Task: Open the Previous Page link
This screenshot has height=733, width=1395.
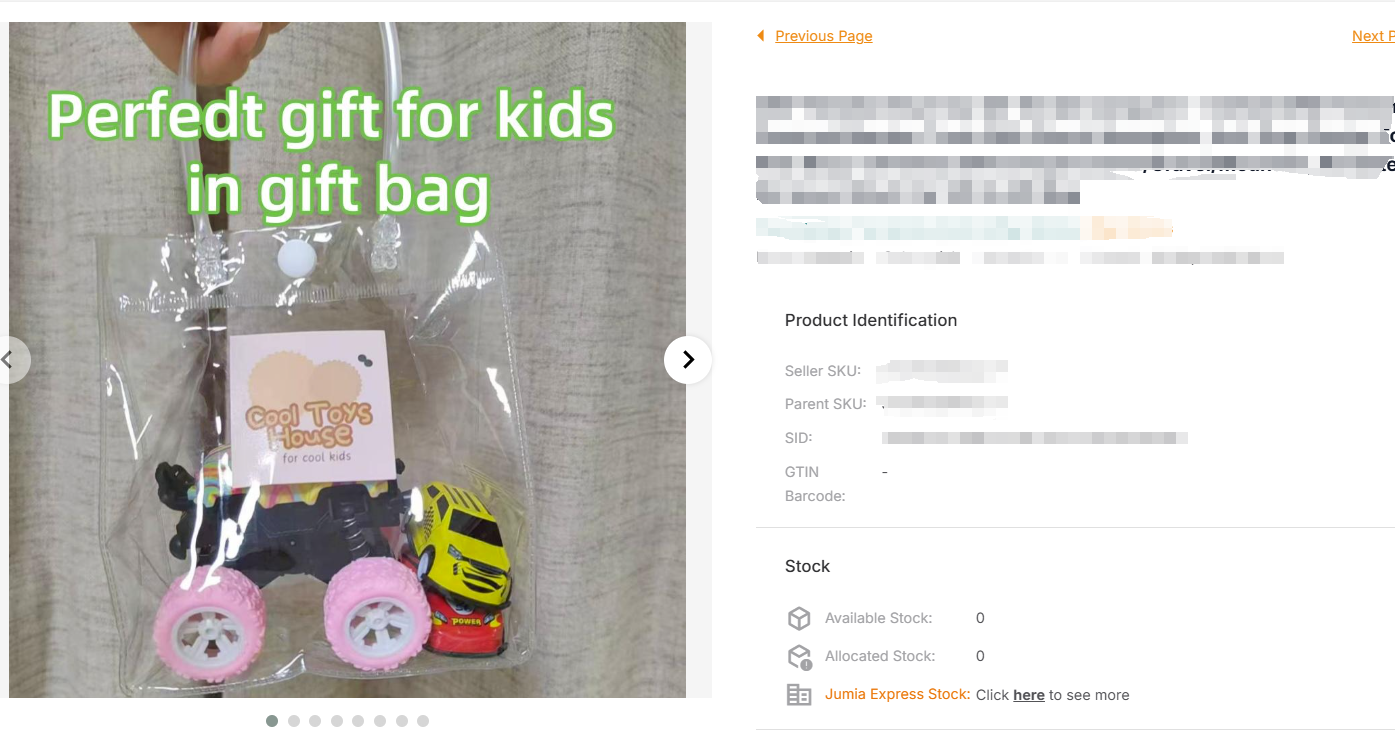Action: coord(824,36)
